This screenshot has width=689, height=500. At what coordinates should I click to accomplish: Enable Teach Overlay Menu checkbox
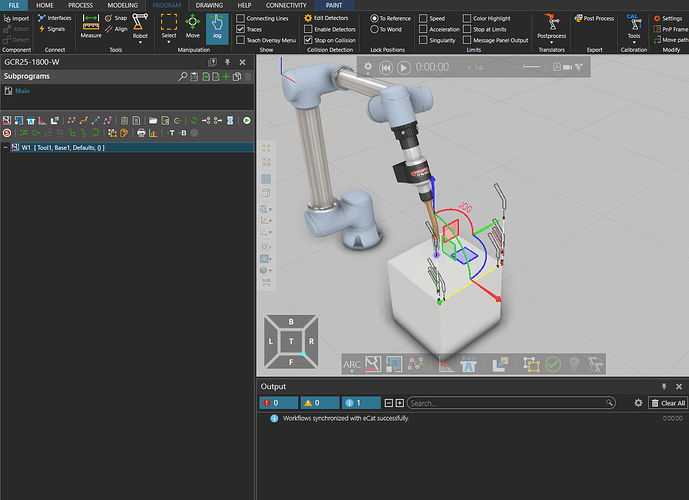tap(240, 40)
